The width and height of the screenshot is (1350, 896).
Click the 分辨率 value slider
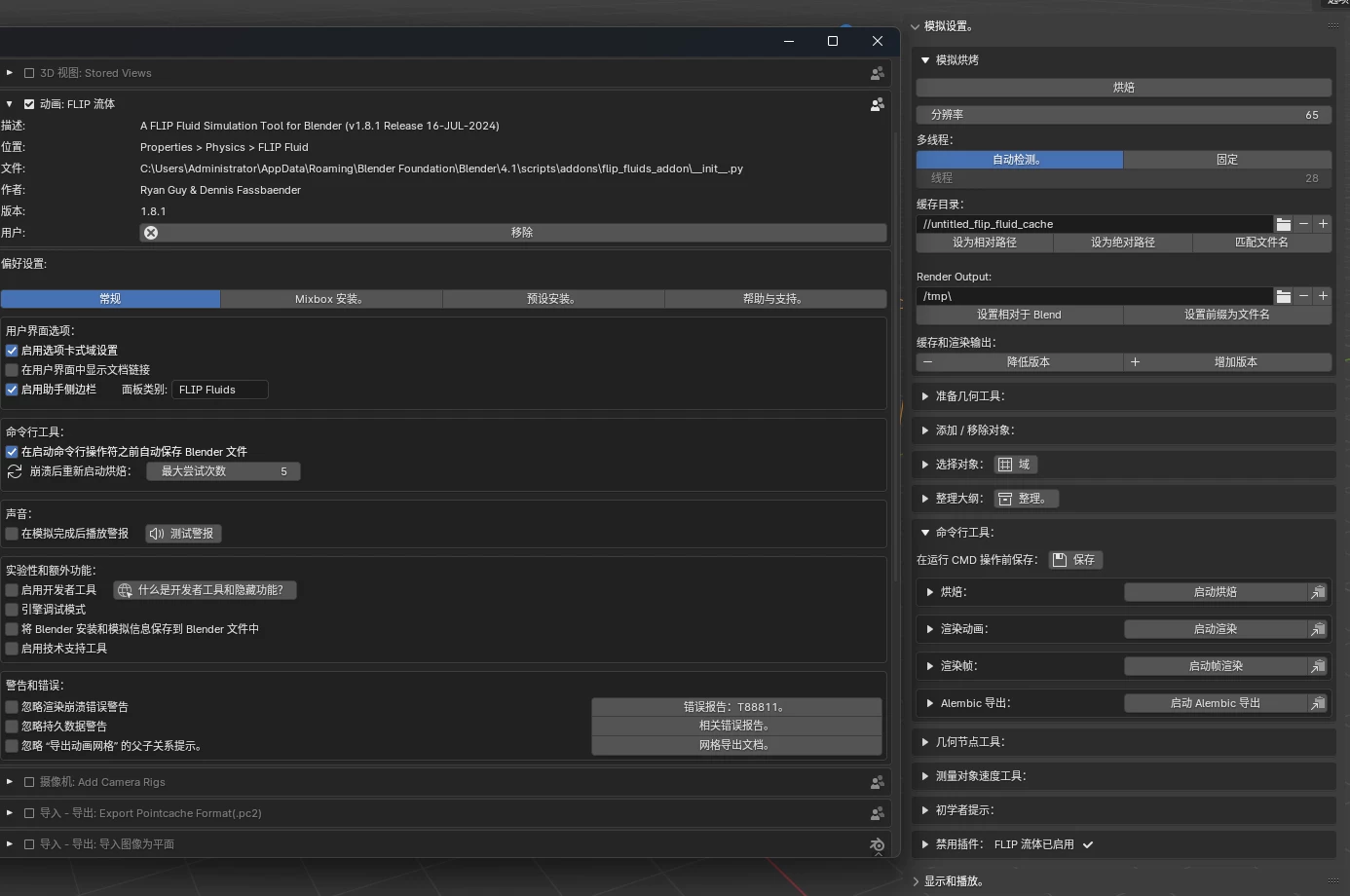(1124, 115)
